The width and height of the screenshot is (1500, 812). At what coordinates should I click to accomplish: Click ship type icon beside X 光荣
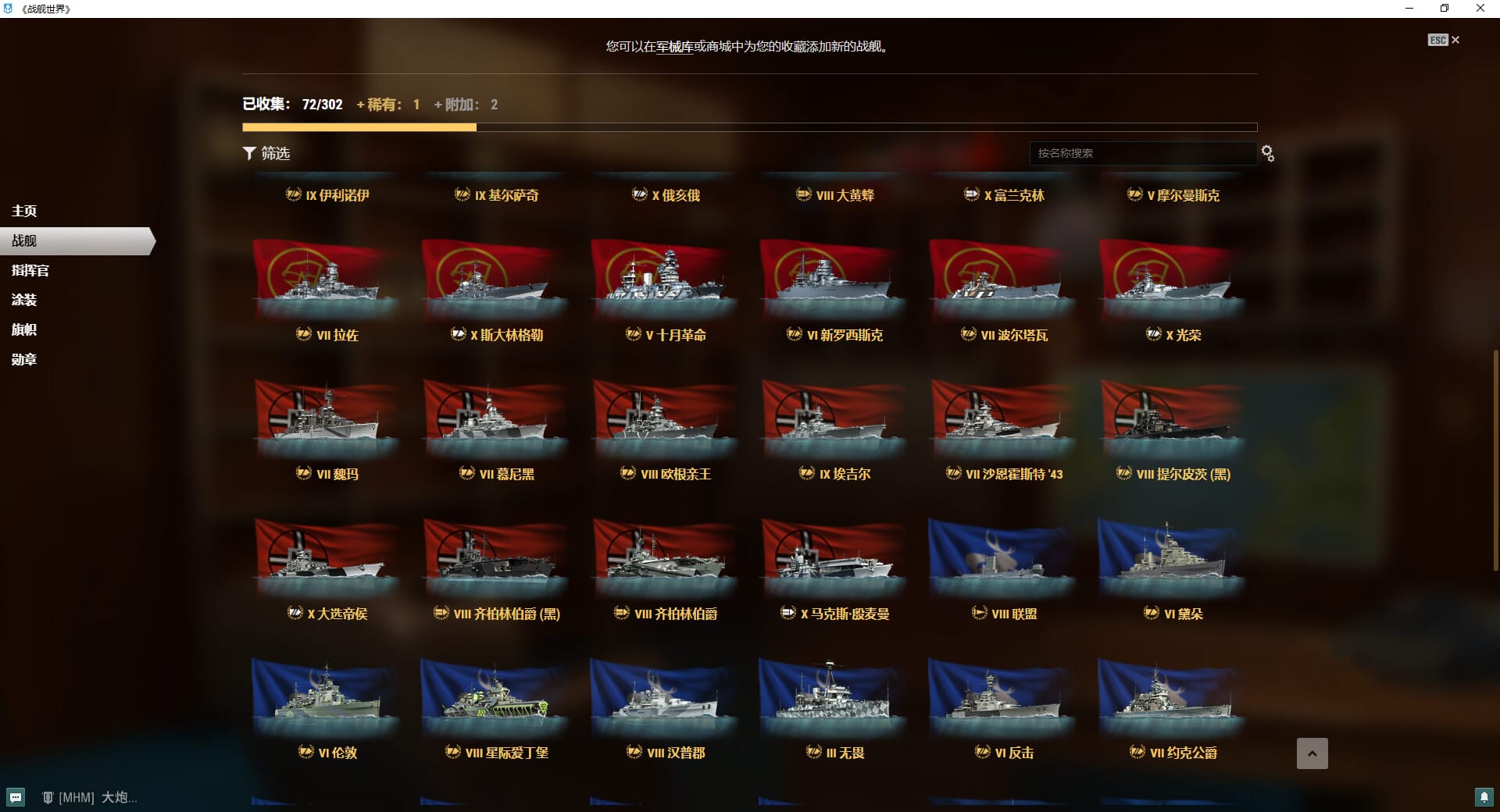pos(1153,334)
